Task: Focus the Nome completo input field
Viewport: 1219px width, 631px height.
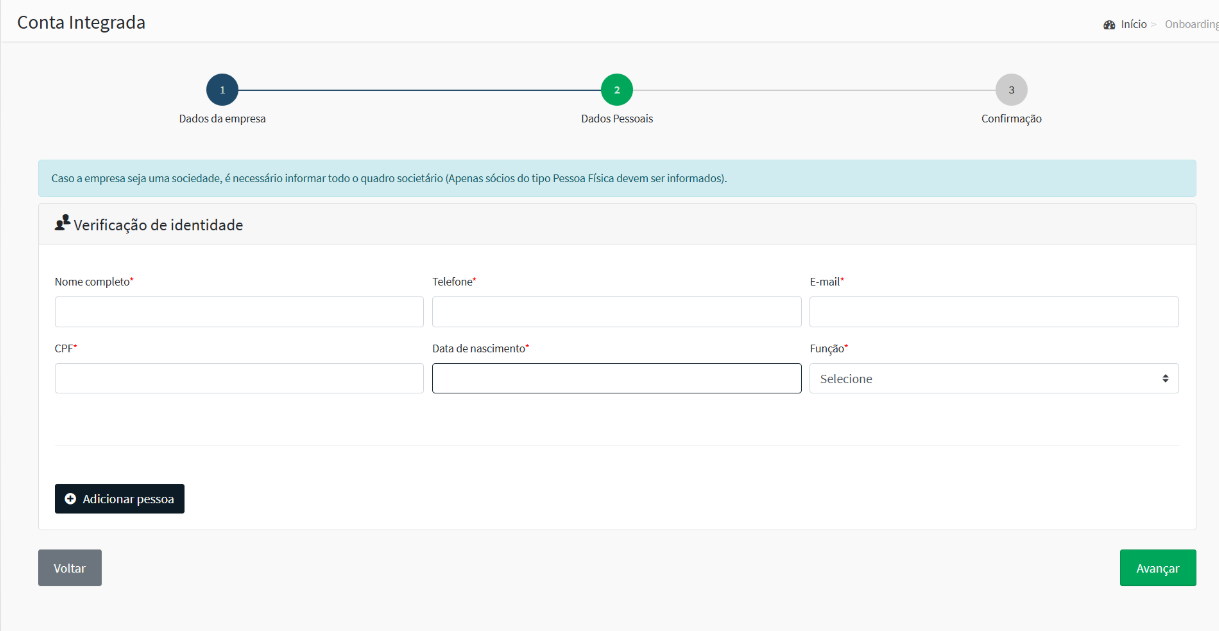Action: (x=239, y=312)
